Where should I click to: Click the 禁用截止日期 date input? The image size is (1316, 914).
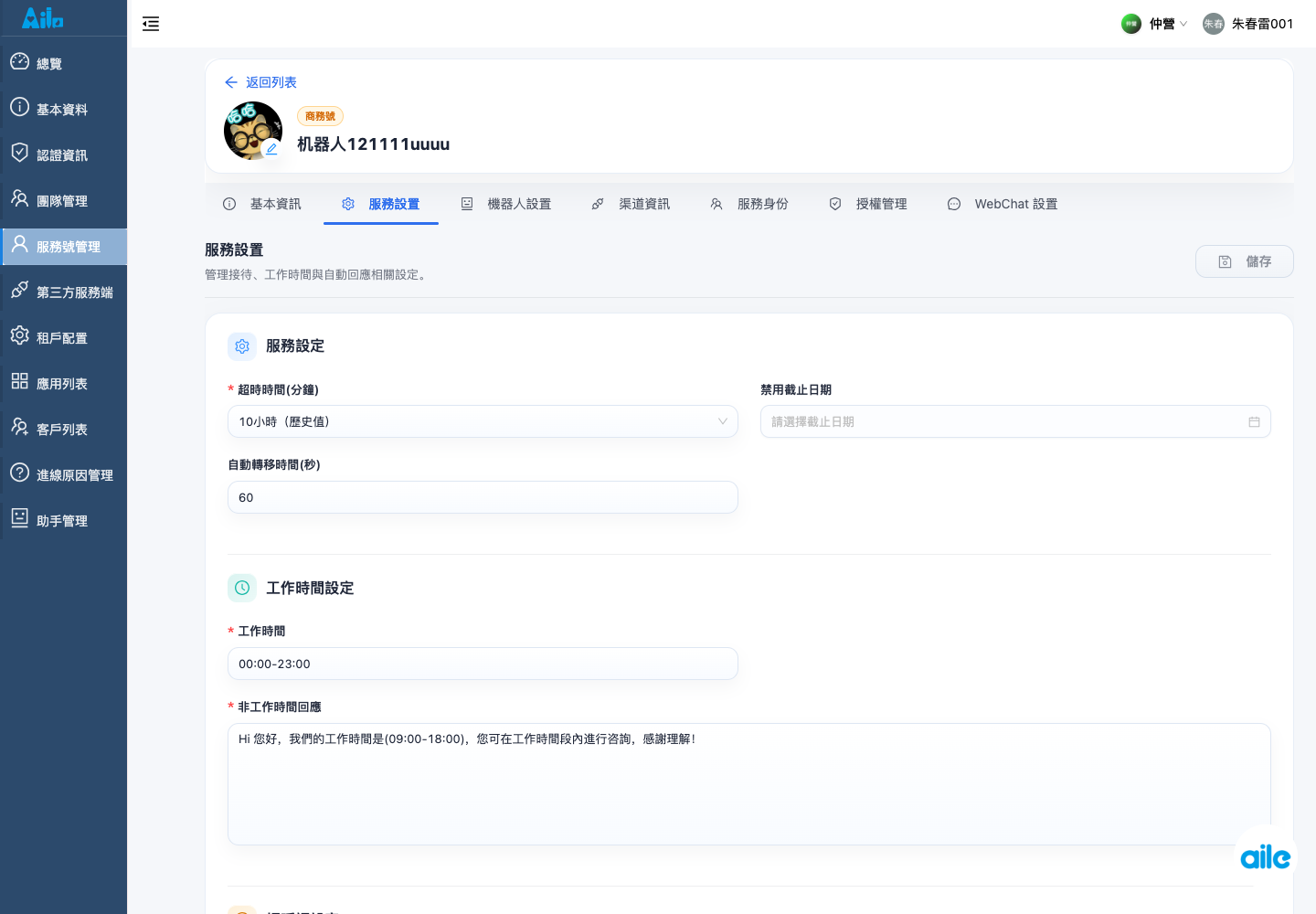(x=1015, y=421)
